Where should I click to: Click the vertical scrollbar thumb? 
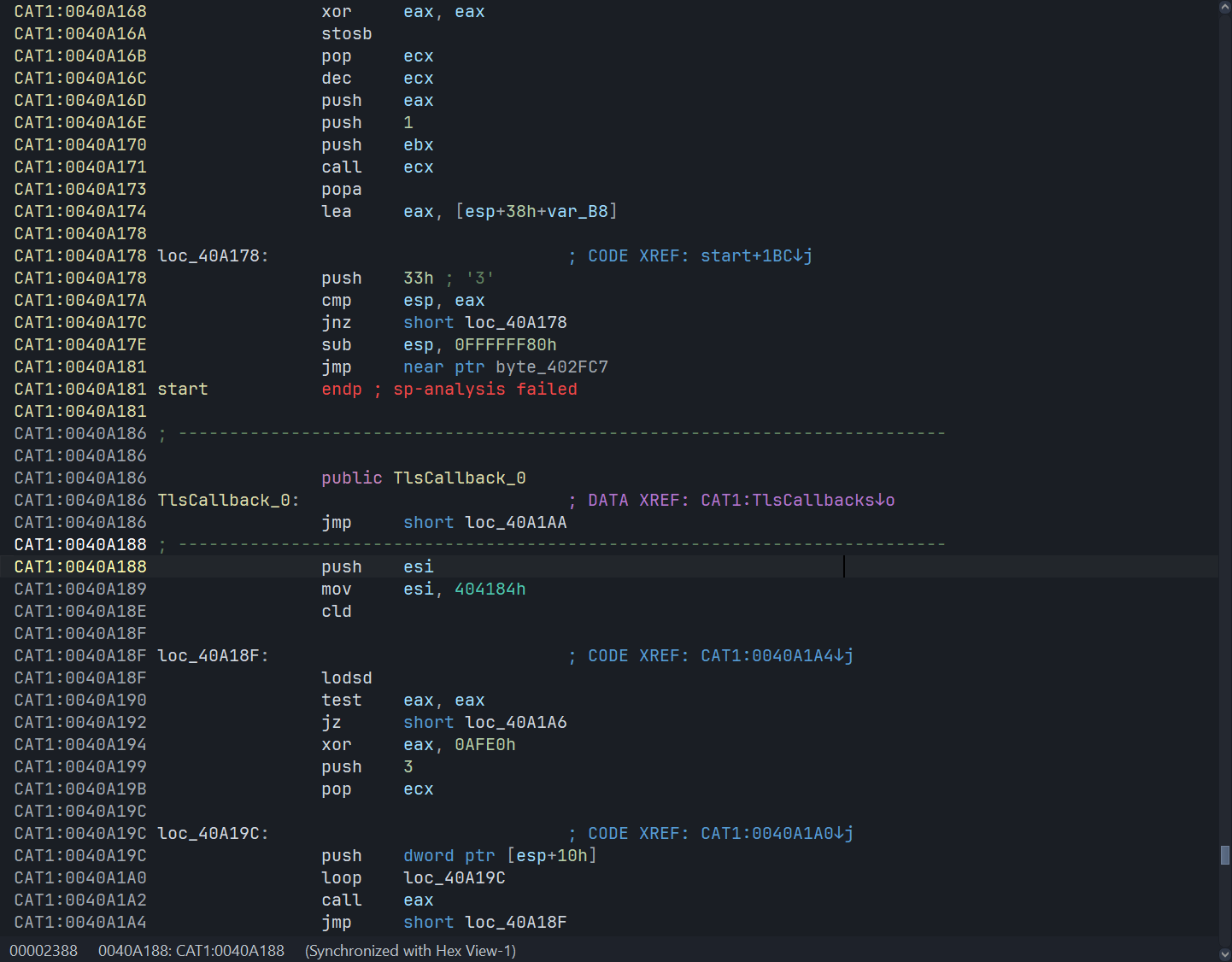point(1224,855)
